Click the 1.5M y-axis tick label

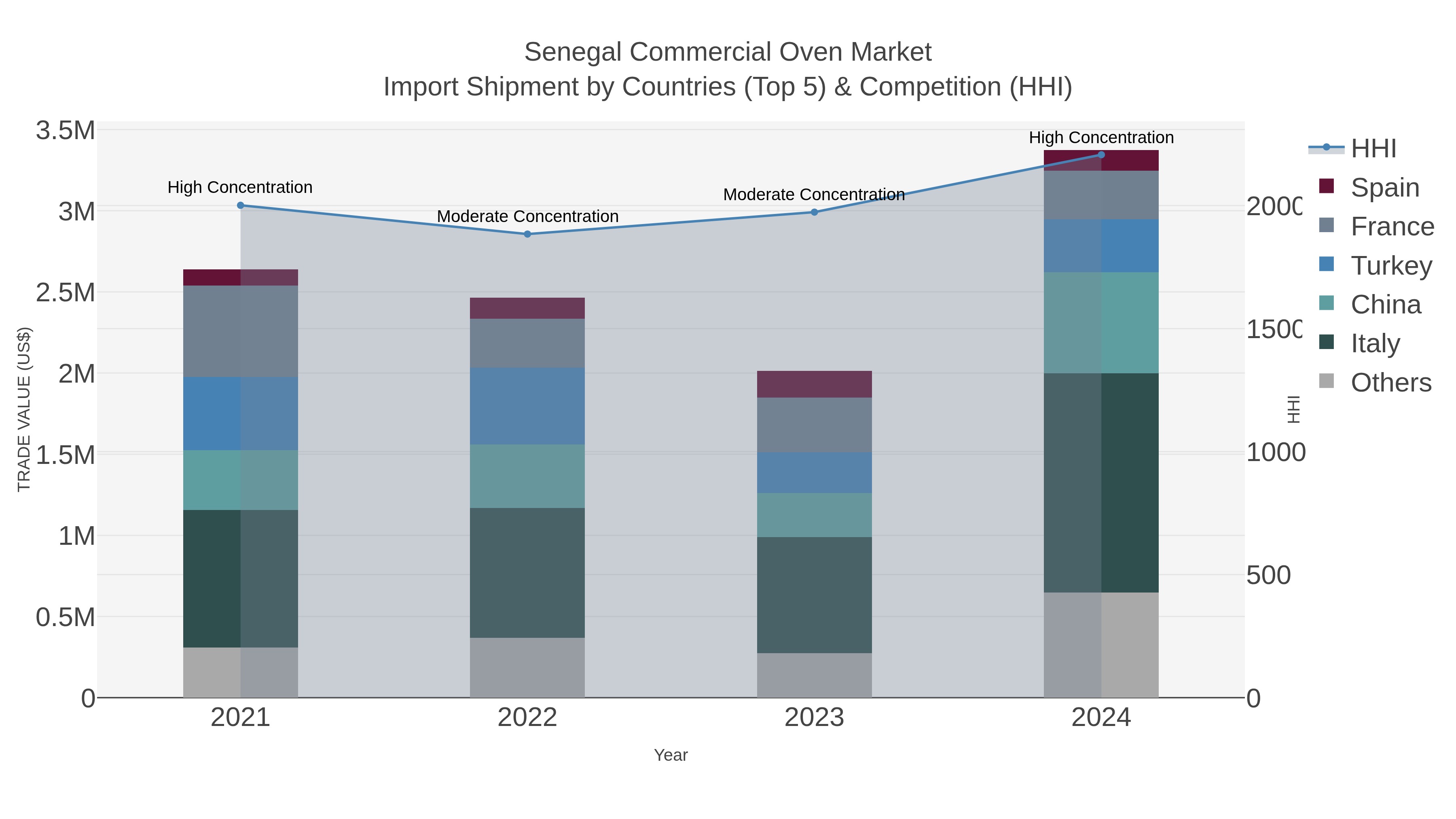[66, 455]
